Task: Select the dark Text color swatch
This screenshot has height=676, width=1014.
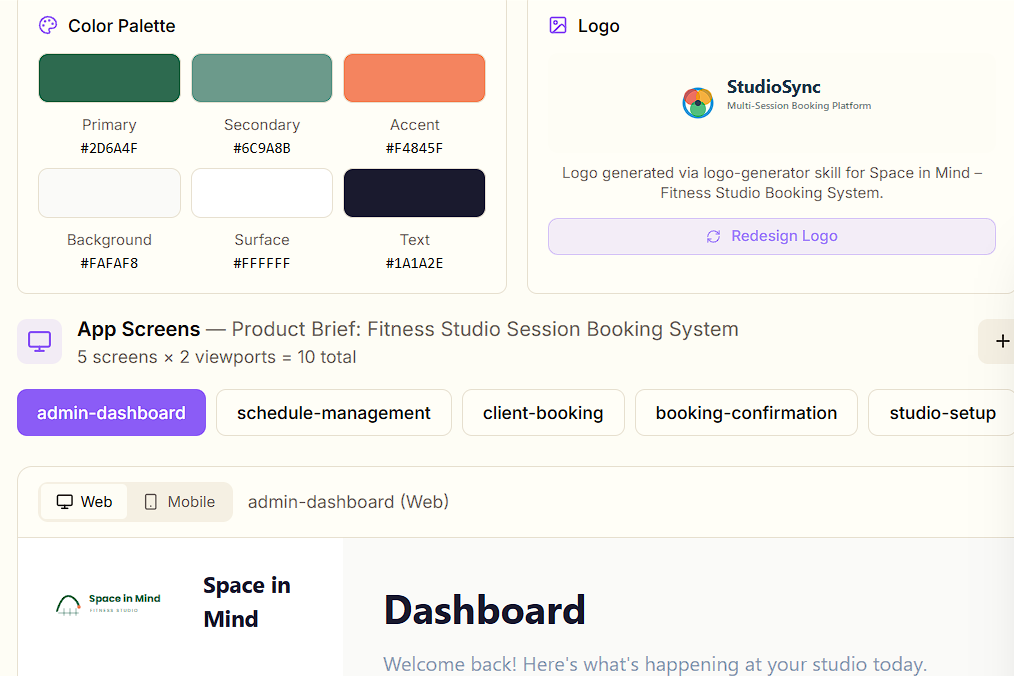Action: pyautogui.click(x=414, y=193)
